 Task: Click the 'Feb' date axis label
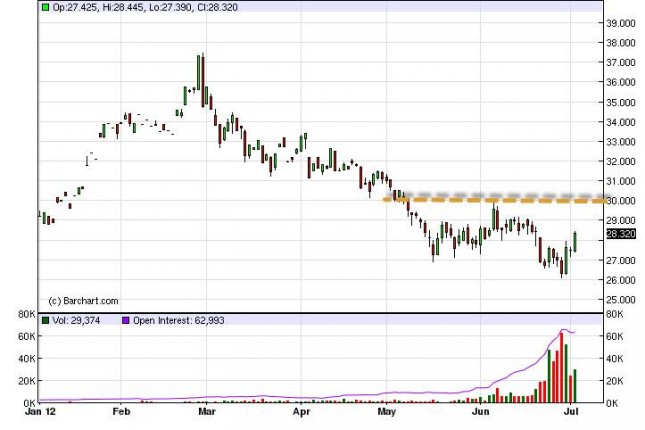[121, 411]
